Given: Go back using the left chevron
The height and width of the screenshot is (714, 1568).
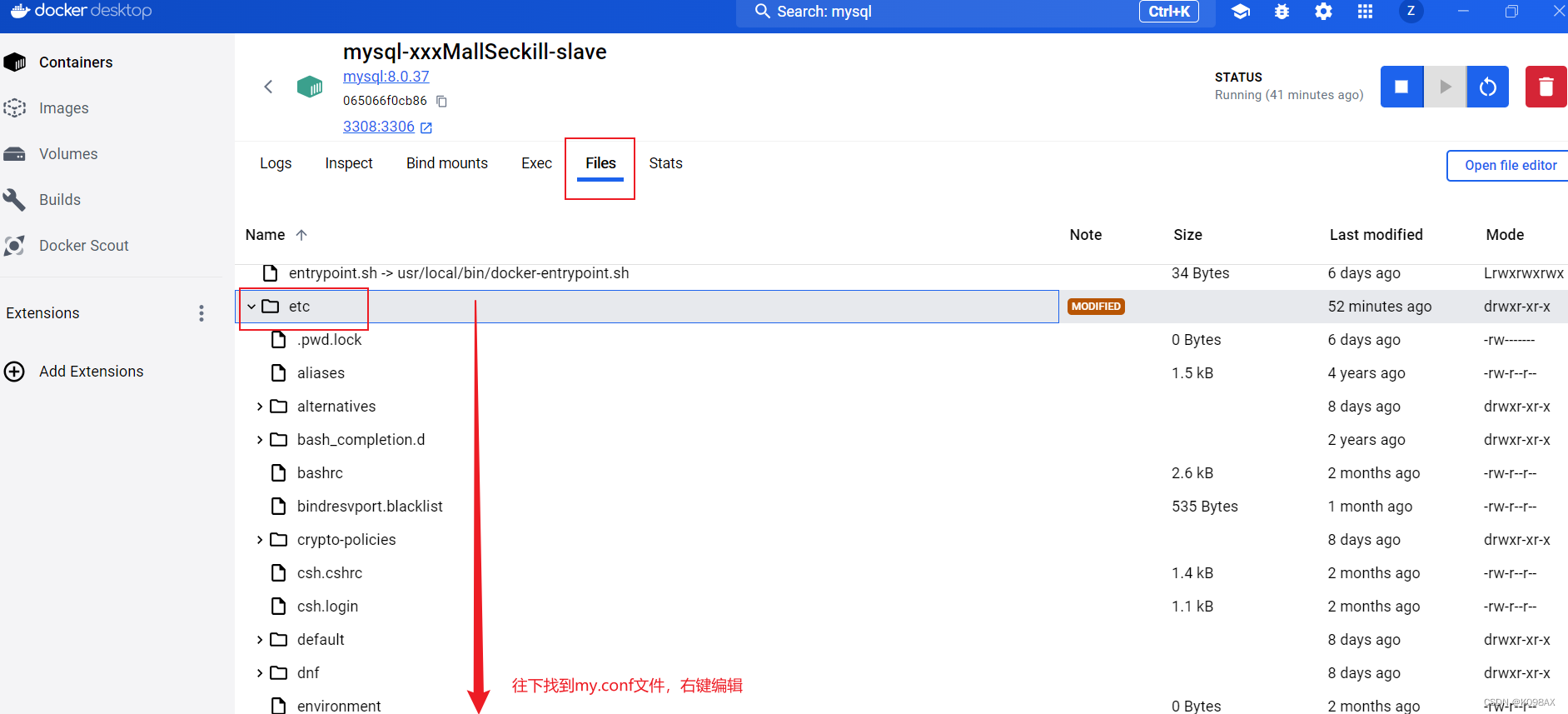Looking at the screenshot, I should 268,87.
